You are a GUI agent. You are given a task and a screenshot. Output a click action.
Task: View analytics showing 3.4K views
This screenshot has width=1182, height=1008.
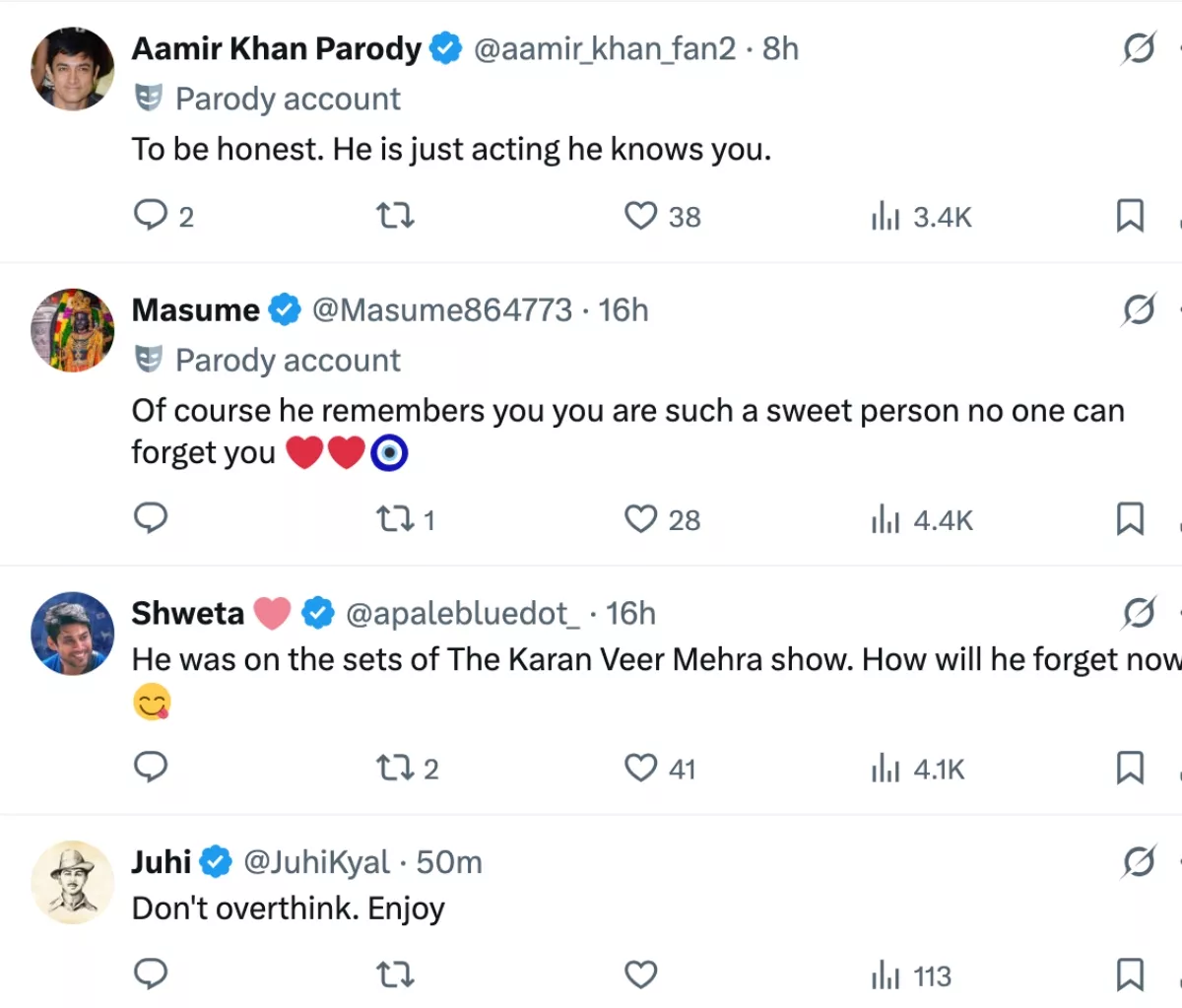coord(921,217)
